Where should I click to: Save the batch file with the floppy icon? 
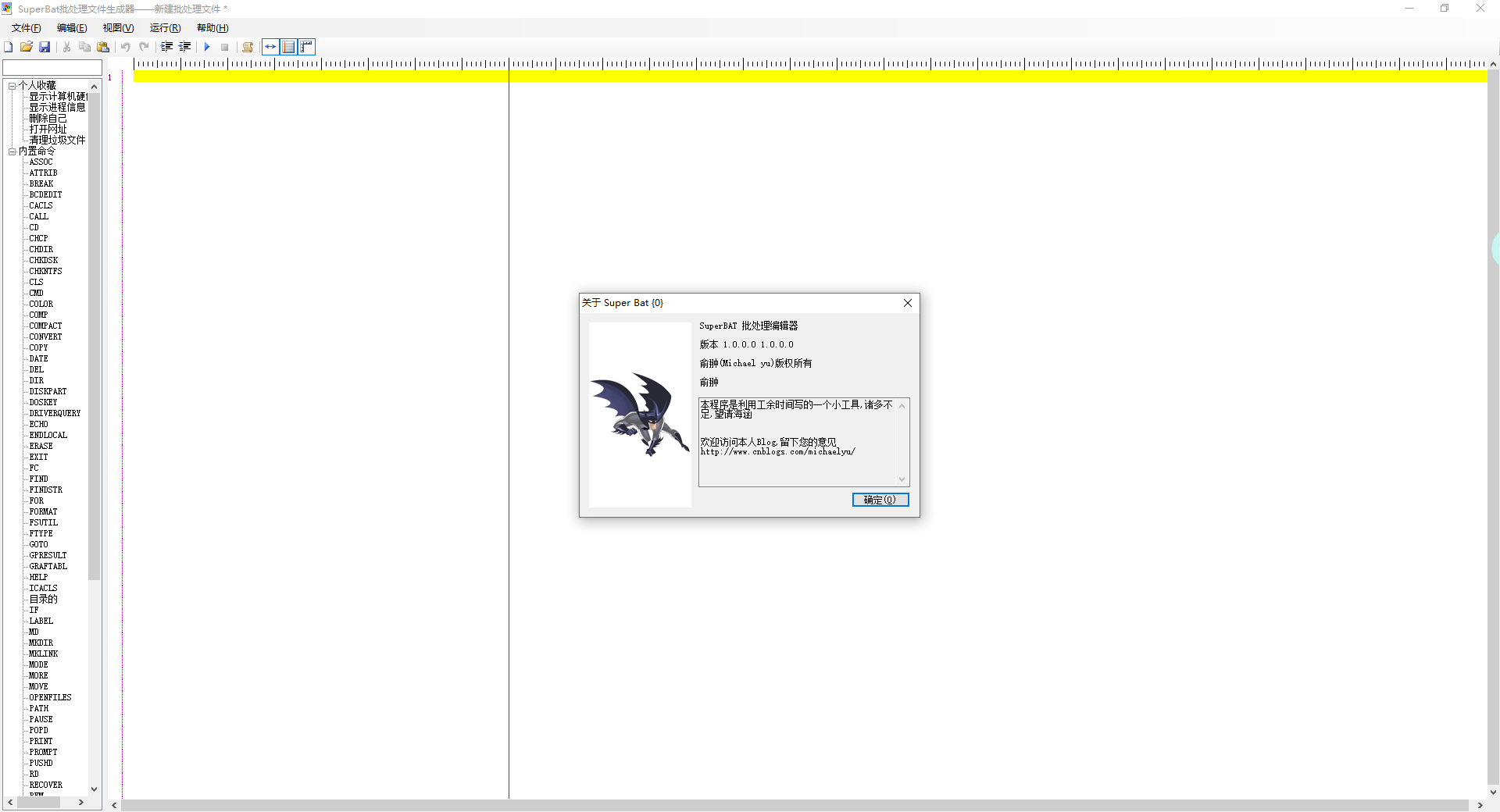(x=45, y=47)
